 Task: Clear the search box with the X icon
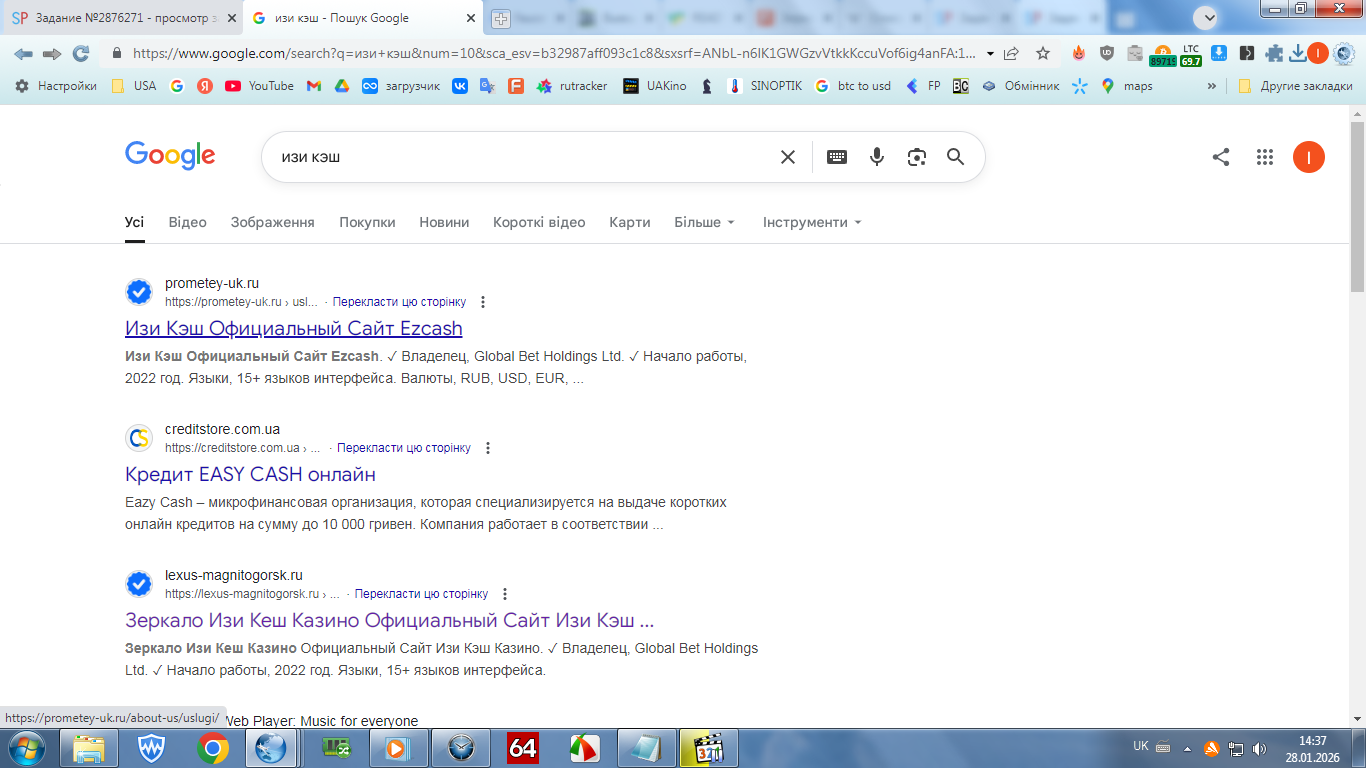click(788, 157)
